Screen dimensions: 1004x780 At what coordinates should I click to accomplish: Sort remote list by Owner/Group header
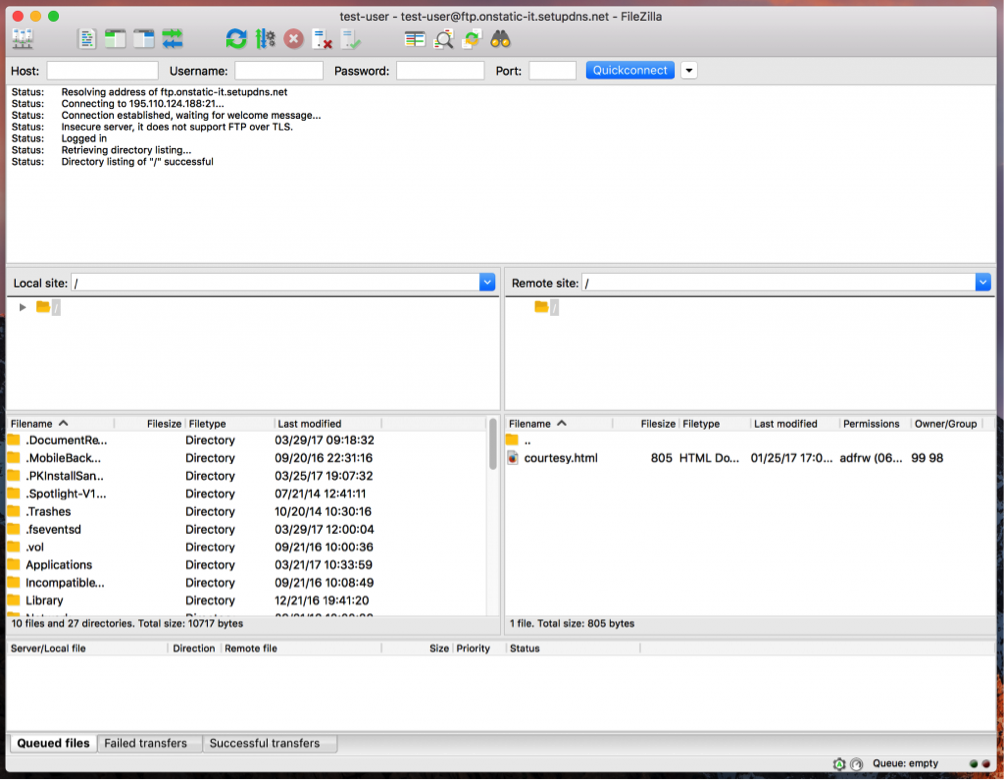point(946,423)
